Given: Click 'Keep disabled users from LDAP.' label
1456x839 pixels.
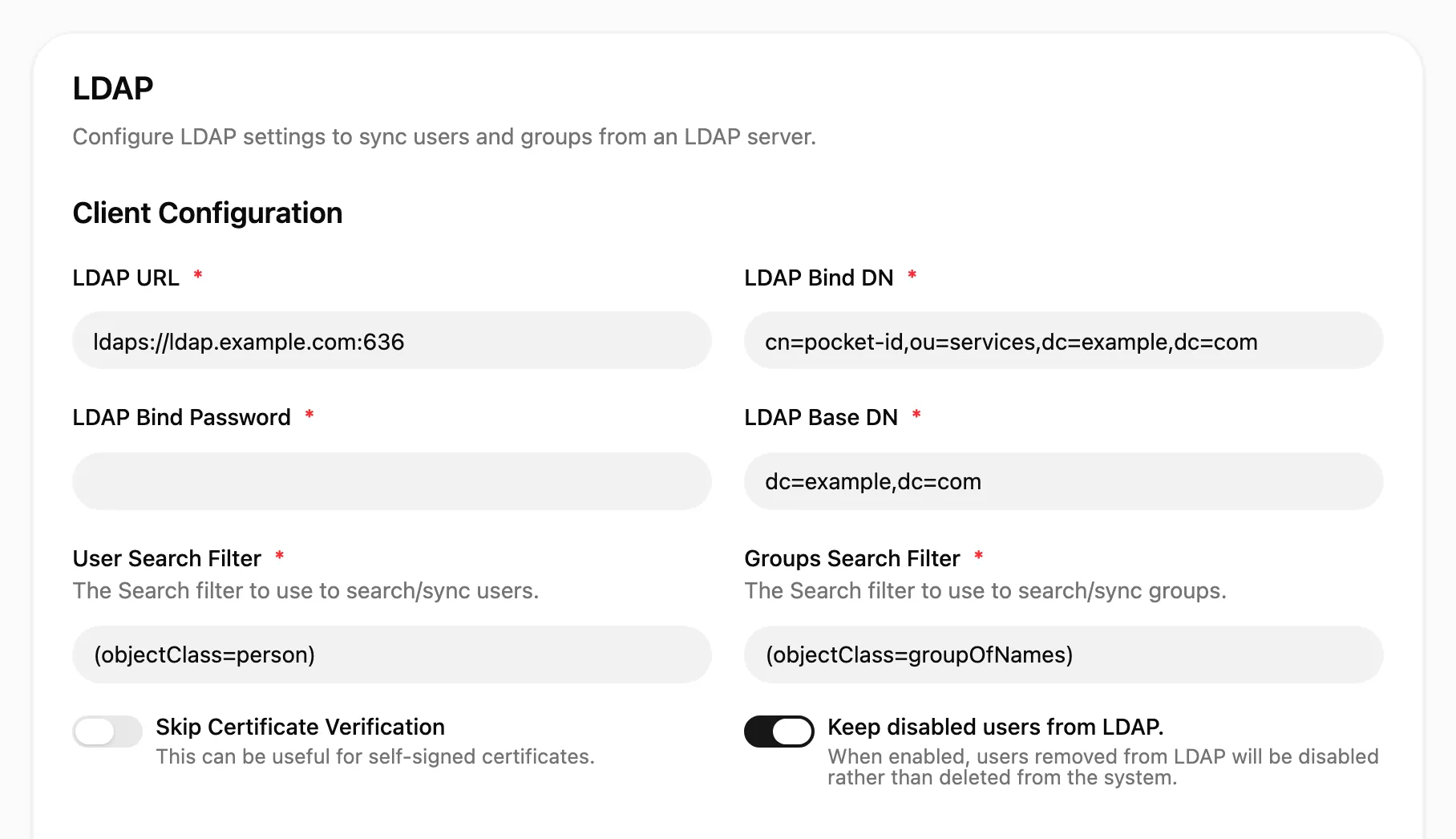Looking at the screenshot, I should point(996,727).
